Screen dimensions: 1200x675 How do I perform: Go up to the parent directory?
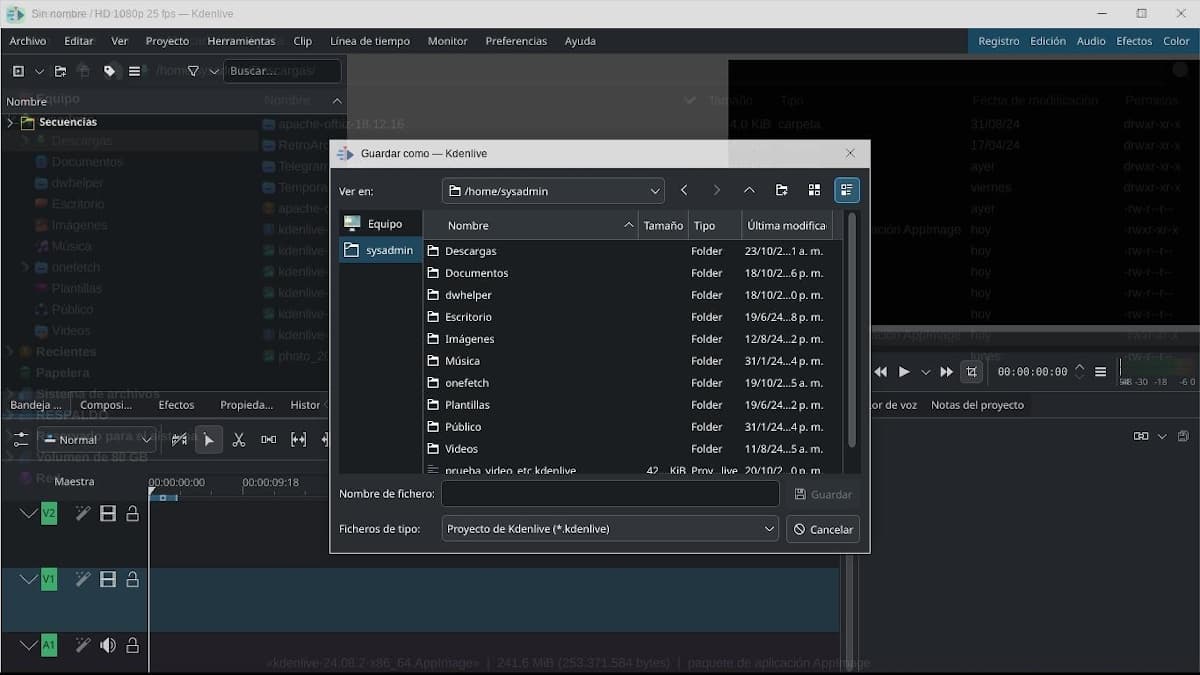pos(749,190)
